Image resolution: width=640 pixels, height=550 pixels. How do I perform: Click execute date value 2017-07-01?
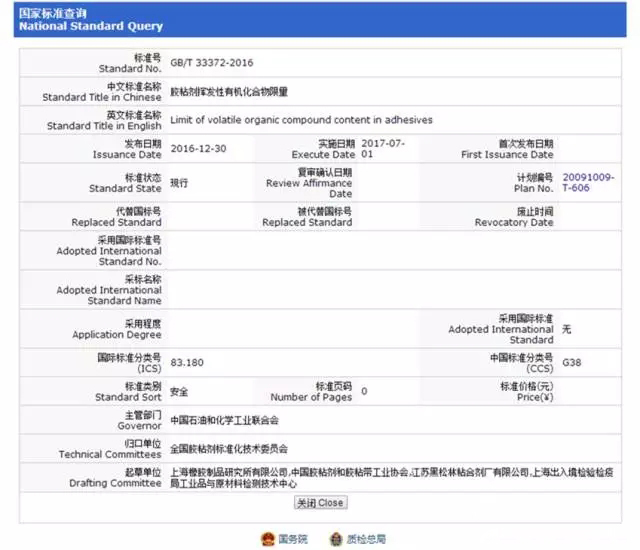(383, 149)
